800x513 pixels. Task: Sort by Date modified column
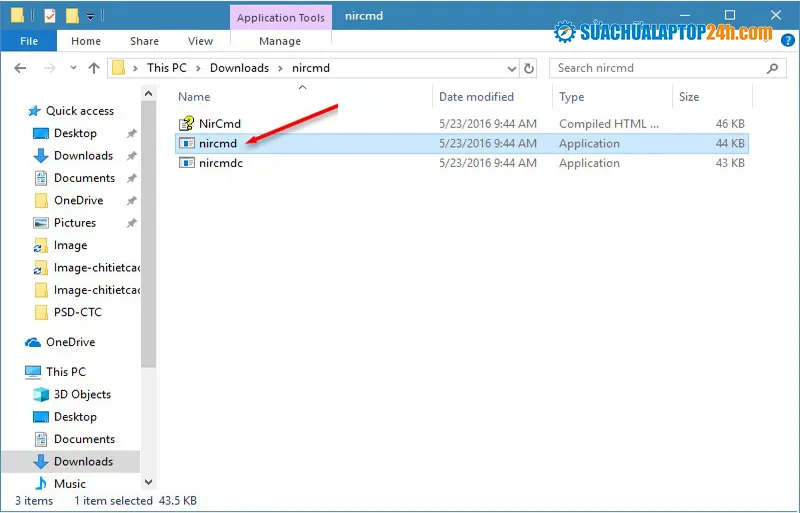[476, 97]
